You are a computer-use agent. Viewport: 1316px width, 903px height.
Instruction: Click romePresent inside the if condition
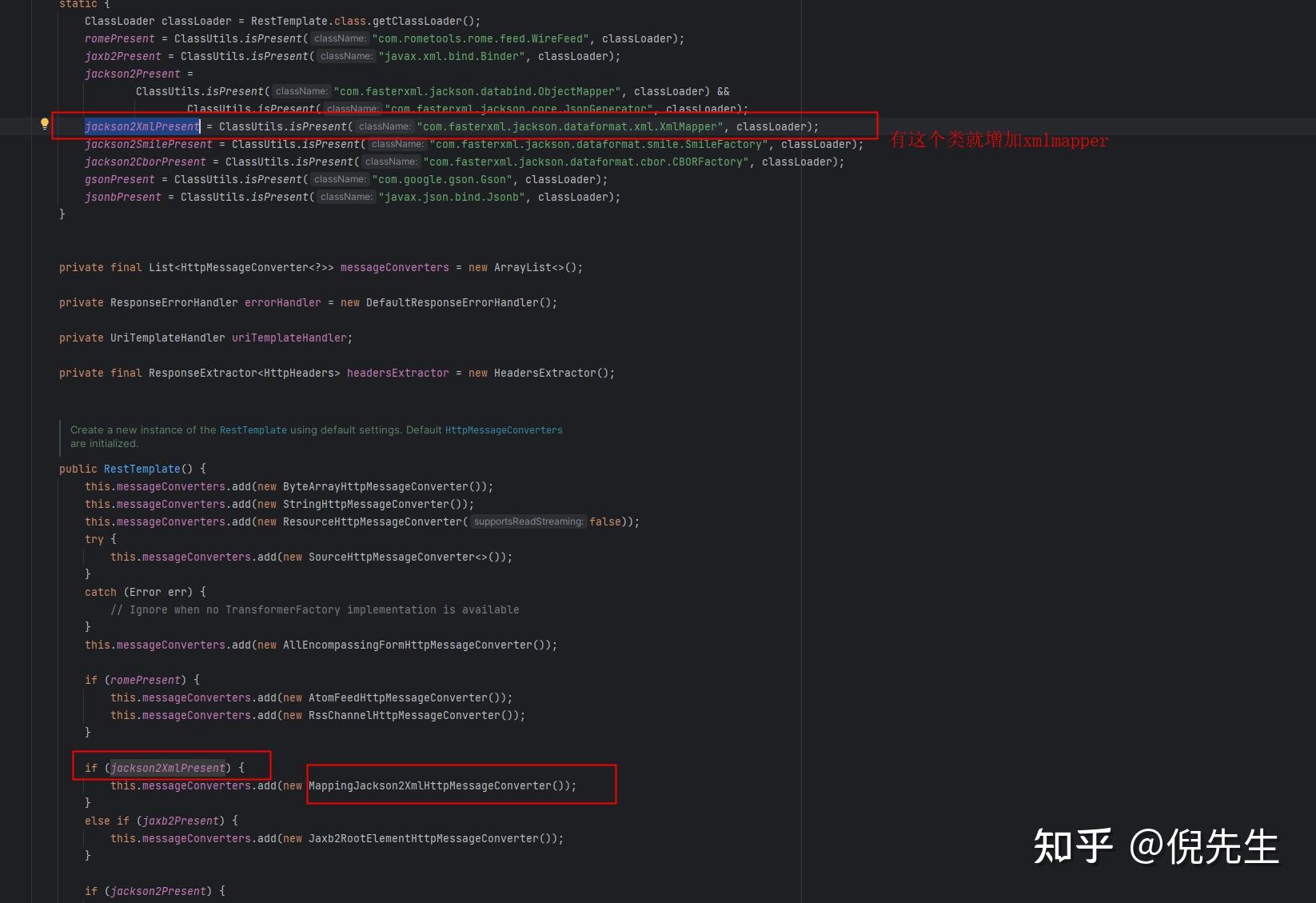coord(146,680)
